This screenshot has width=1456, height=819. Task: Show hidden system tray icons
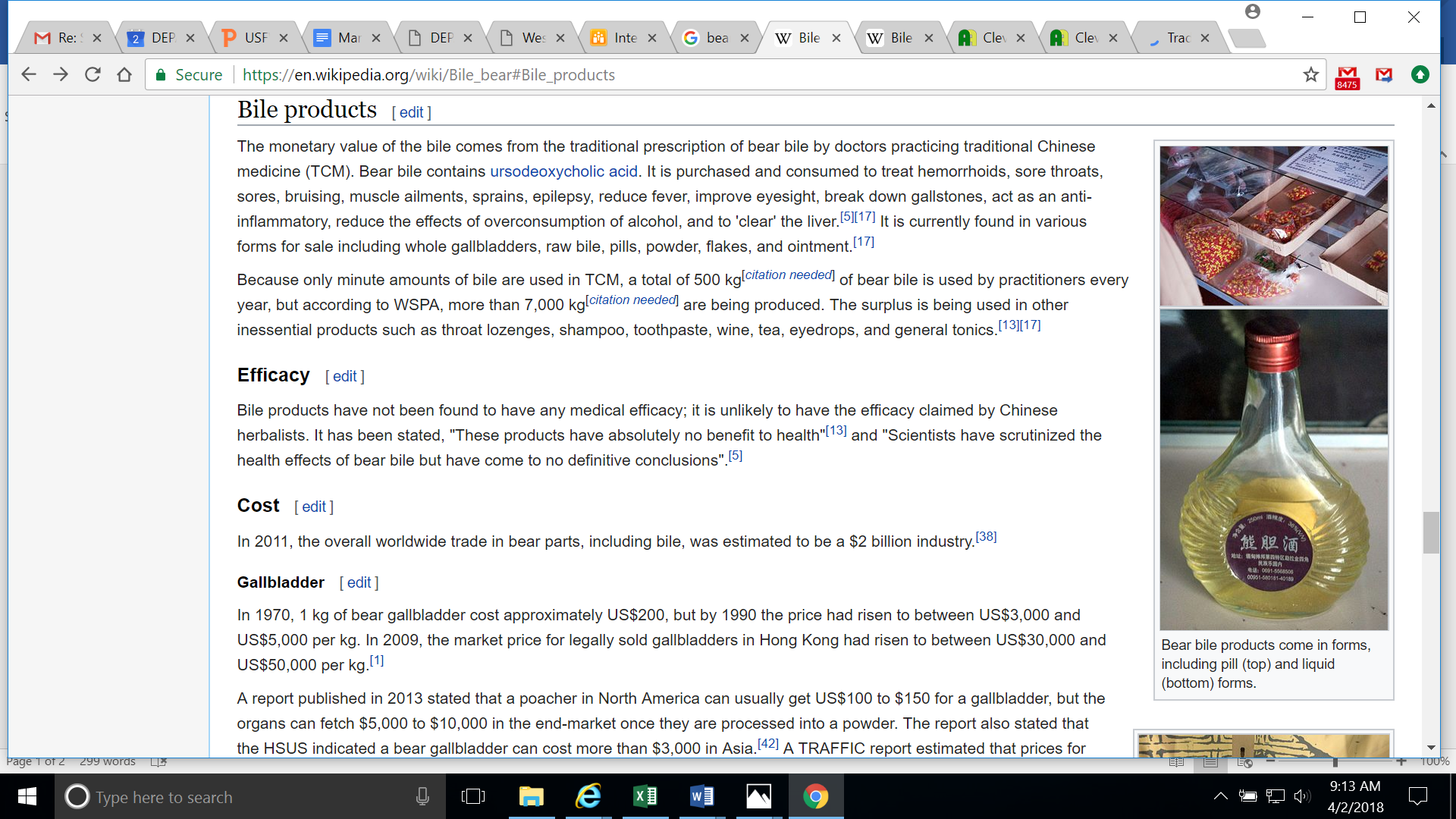tap(1220, 796)
